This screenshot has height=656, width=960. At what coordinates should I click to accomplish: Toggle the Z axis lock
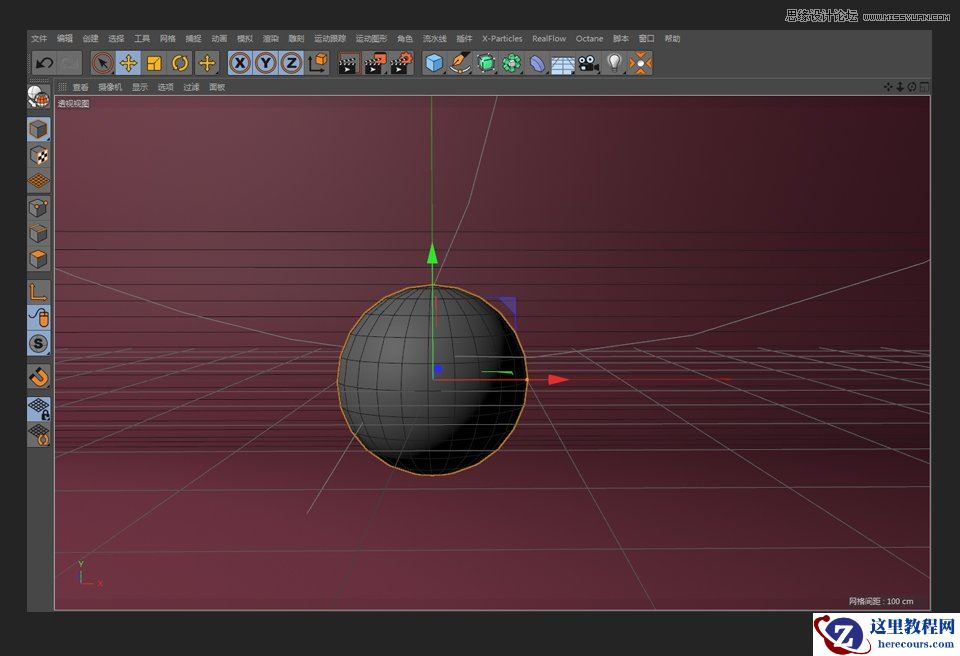click(x=291, y=63)
